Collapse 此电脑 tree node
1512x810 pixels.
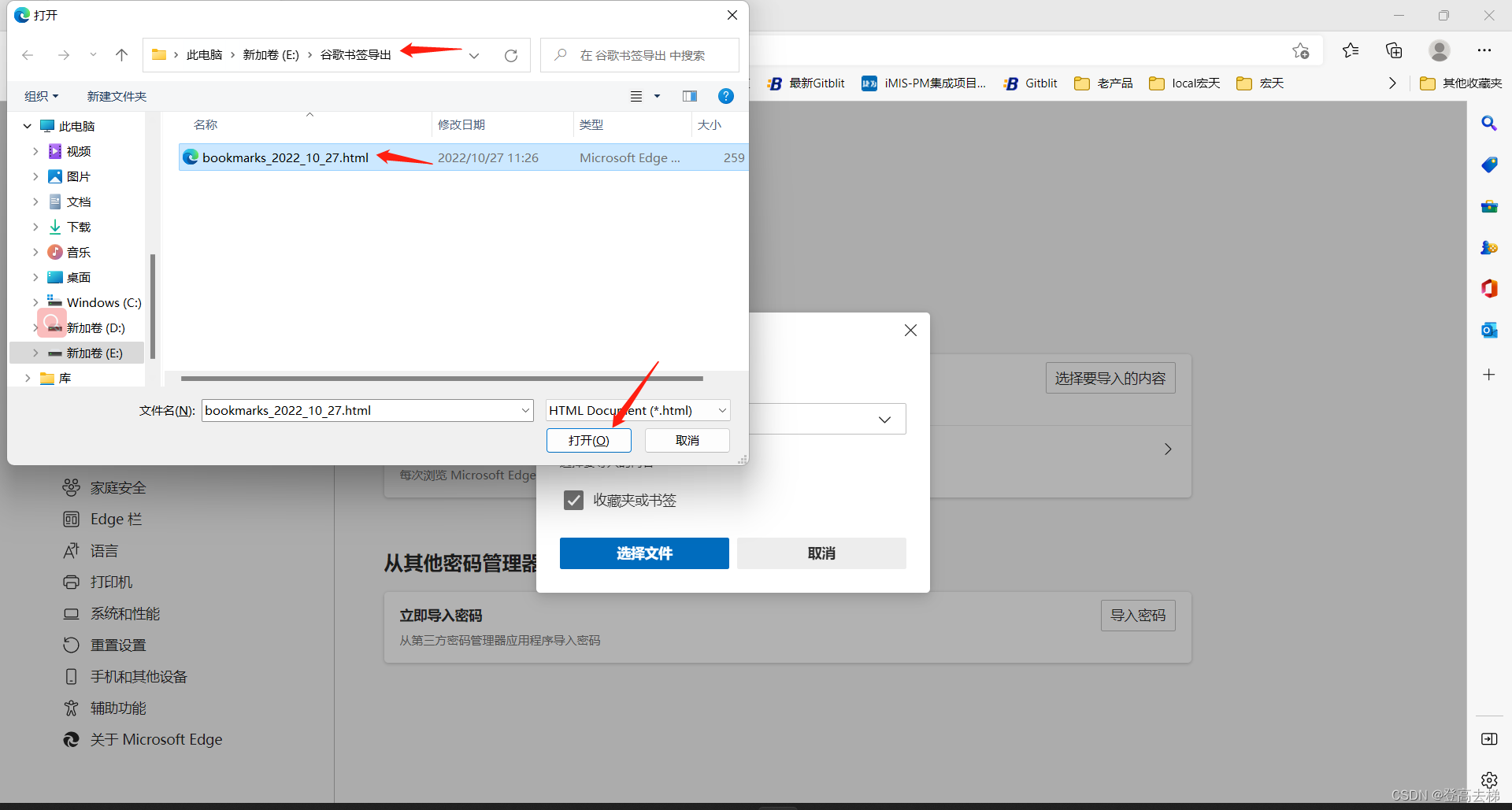(28, 126)
